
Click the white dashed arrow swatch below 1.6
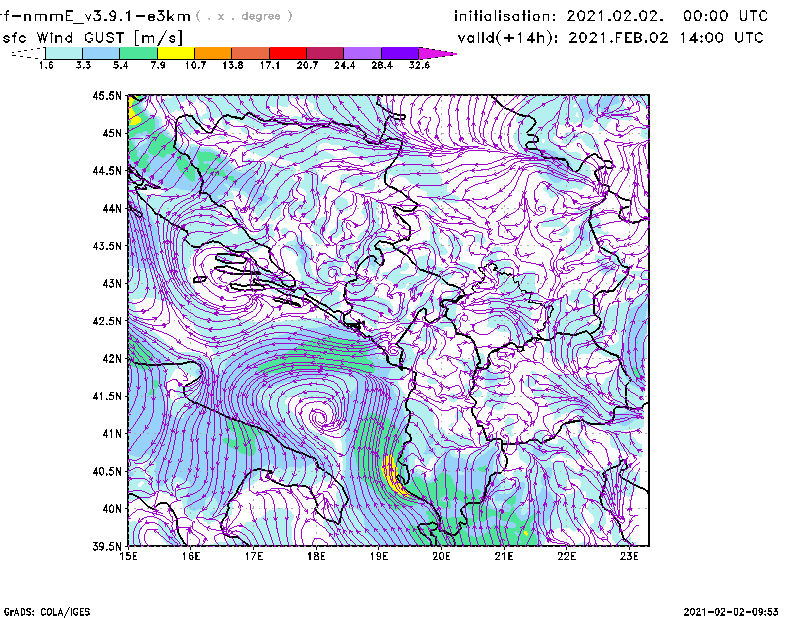pyautogui.click(x=28, y=53)
